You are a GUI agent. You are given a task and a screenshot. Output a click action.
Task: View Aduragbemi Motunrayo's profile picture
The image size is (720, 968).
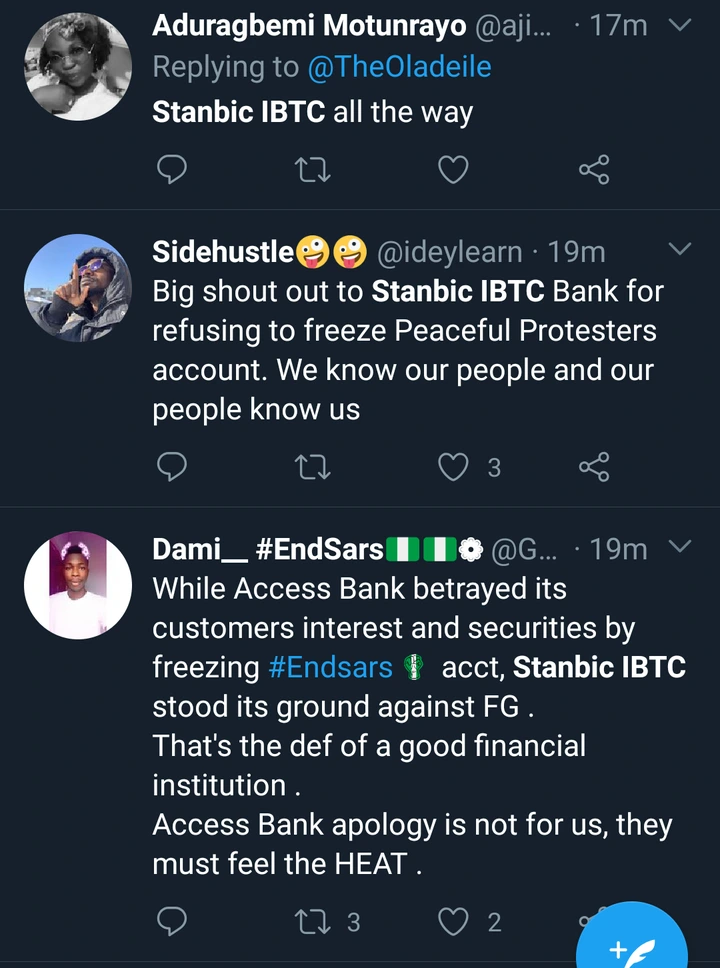pyautogui.click(x=77, y=67)
